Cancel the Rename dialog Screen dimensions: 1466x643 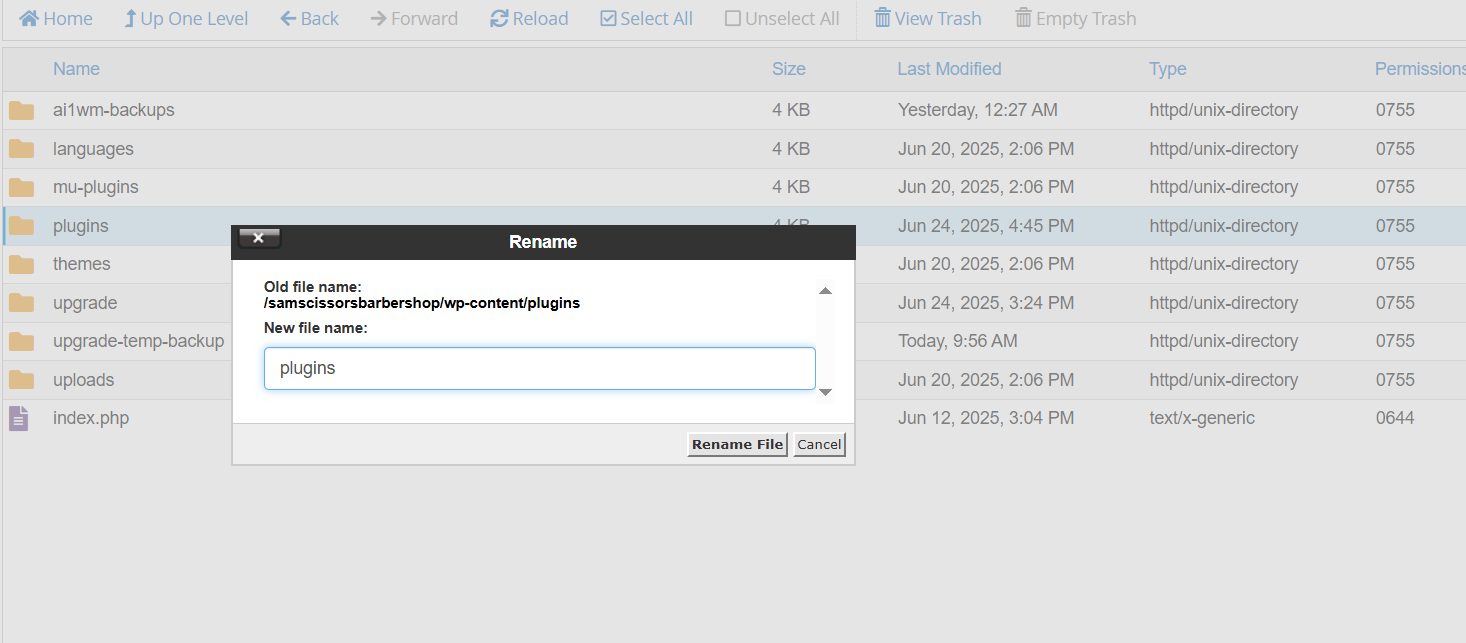click(819, 444)
